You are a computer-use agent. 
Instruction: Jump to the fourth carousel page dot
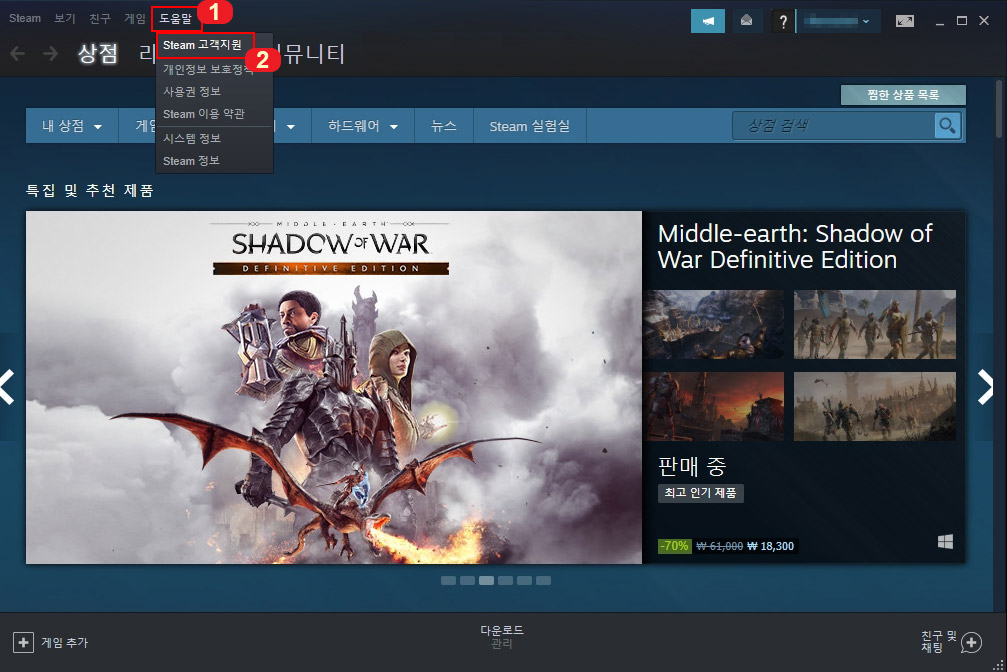pos(505,581)
